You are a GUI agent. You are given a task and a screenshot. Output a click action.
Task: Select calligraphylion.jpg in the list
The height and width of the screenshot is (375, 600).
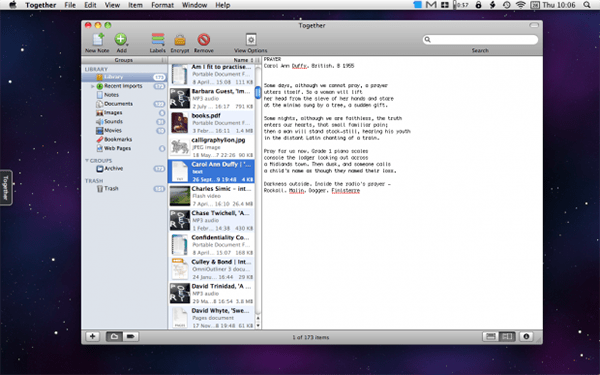coord(211,148)
